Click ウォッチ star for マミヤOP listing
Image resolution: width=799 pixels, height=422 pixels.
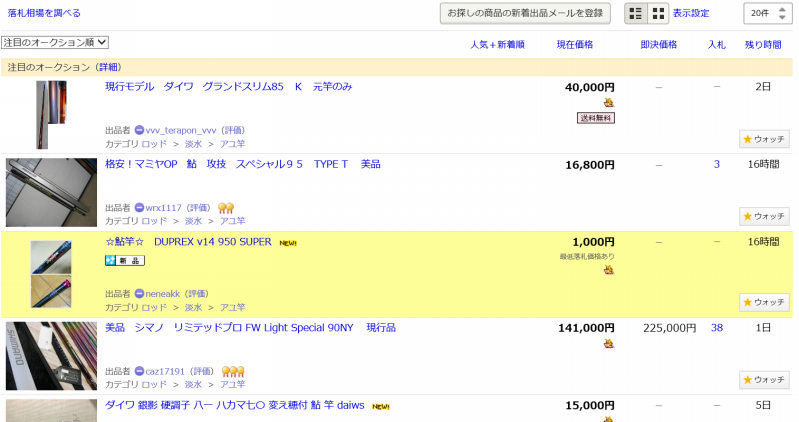click(x=764, y=216)
